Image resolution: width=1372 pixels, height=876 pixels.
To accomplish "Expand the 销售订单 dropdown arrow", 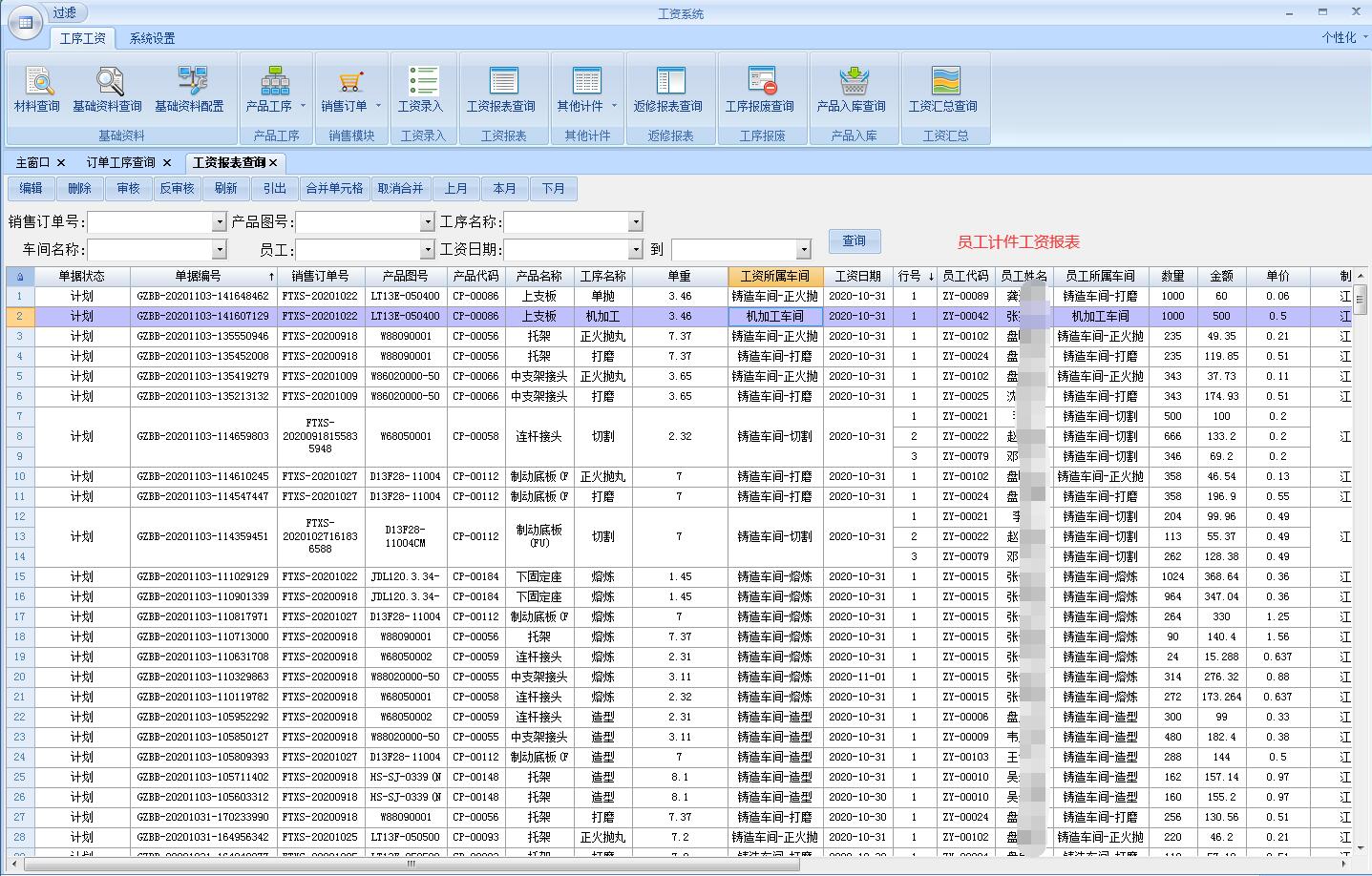I will (x=378, y=106).
